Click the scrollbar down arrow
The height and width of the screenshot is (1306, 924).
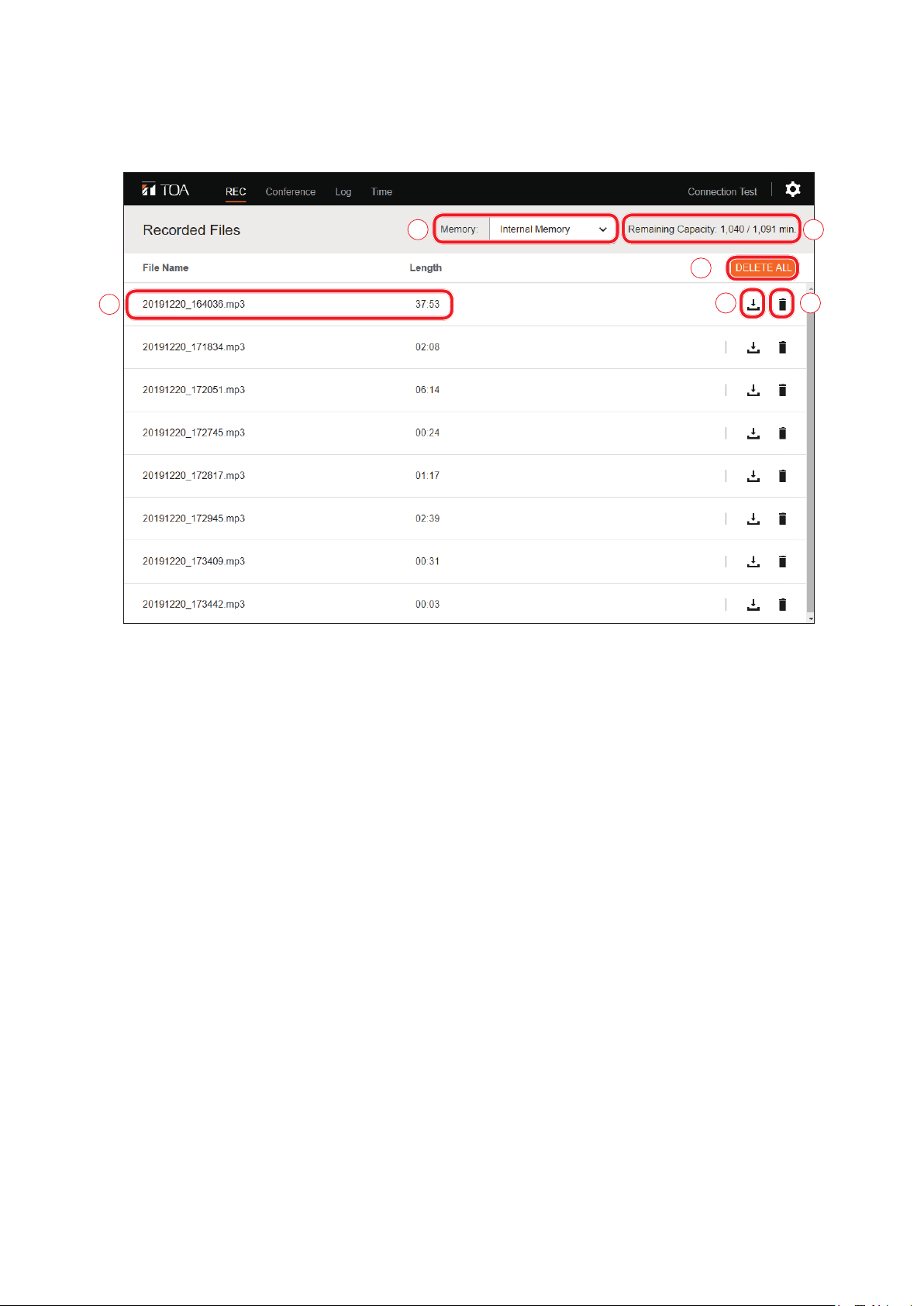pos(811,619)
